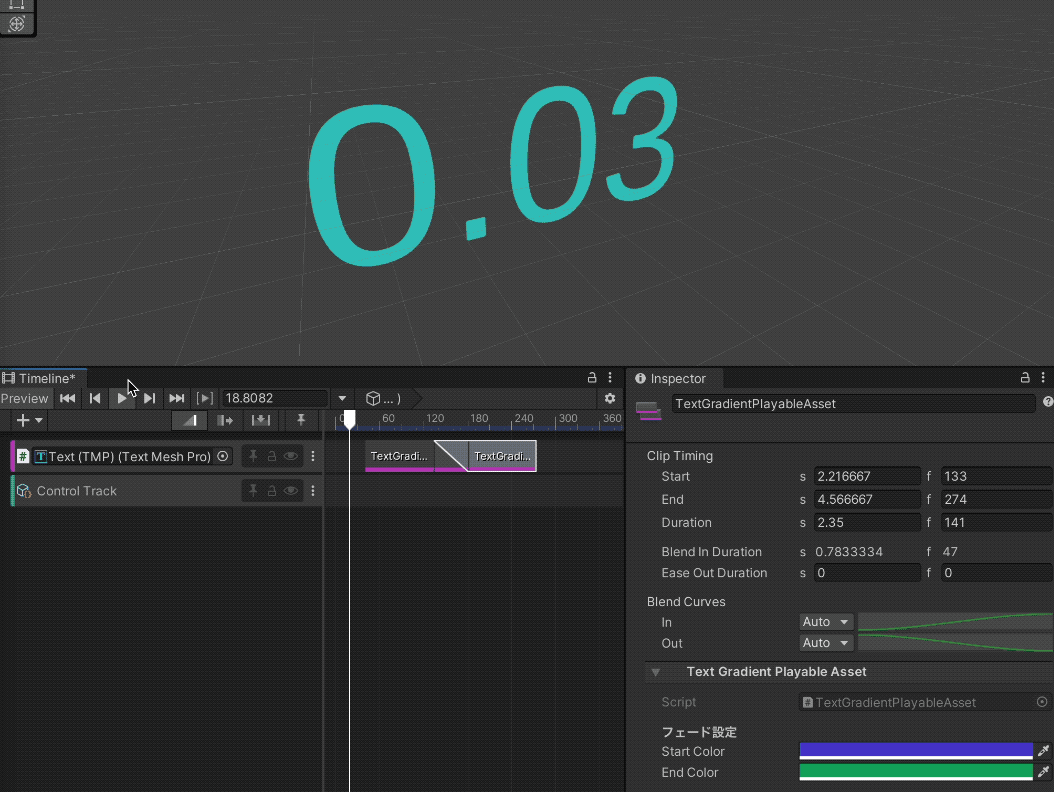Open Text (TMP) track options menu
The image size is (1054, 792).
tap(313, 456)
